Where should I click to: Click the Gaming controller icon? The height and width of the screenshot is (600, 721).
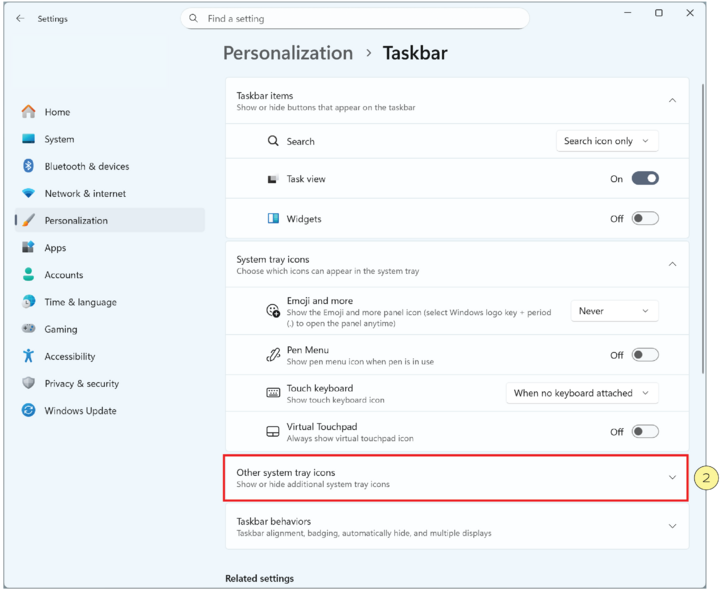29,329
